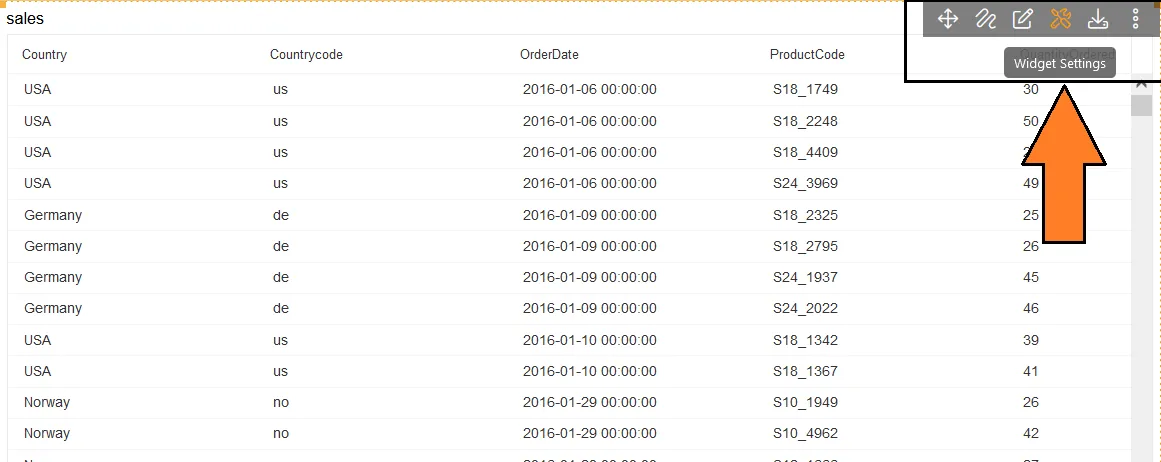Select product code S18_1749 cell

805,90
